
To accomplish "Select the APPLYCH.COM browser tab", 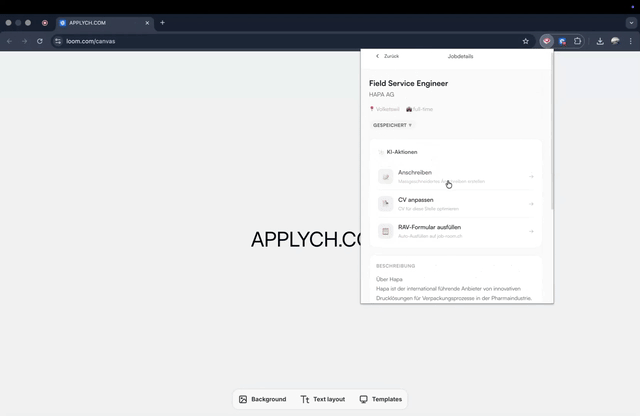I will click(105, 23).
